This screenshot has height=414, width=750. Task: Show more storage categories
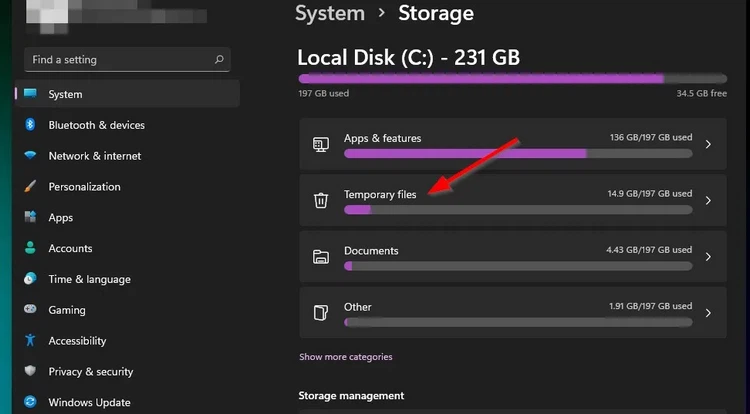point(345,357)
